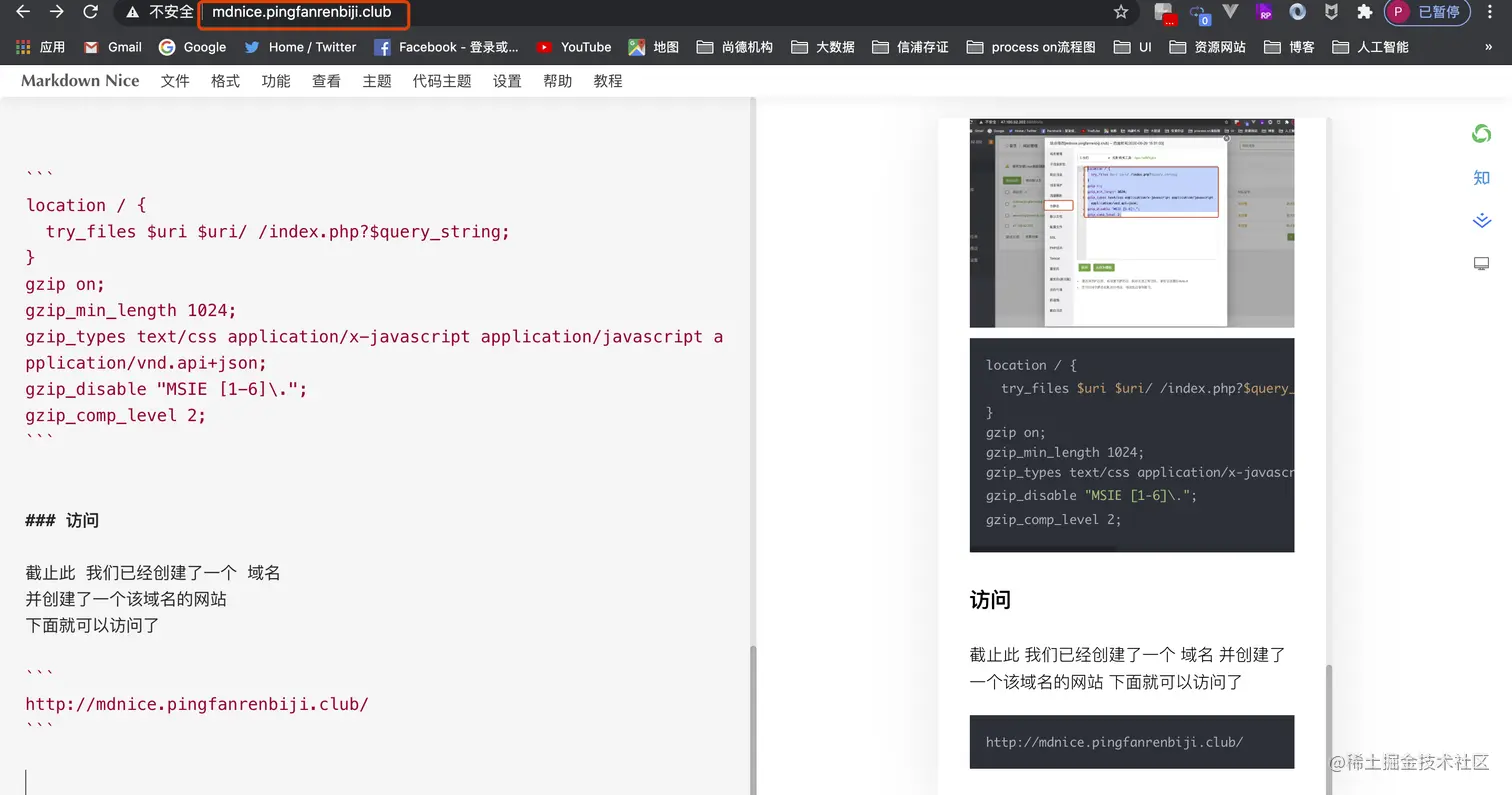Open the gray extension with red badge

[1165, 13]
